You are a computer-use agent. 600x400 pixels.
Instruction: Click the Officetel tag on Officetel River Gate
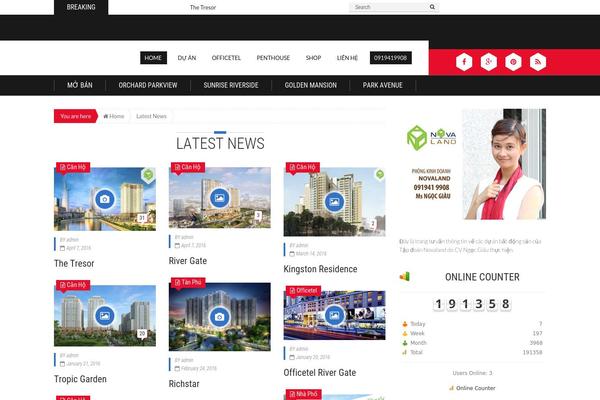[x=303, y=291]
